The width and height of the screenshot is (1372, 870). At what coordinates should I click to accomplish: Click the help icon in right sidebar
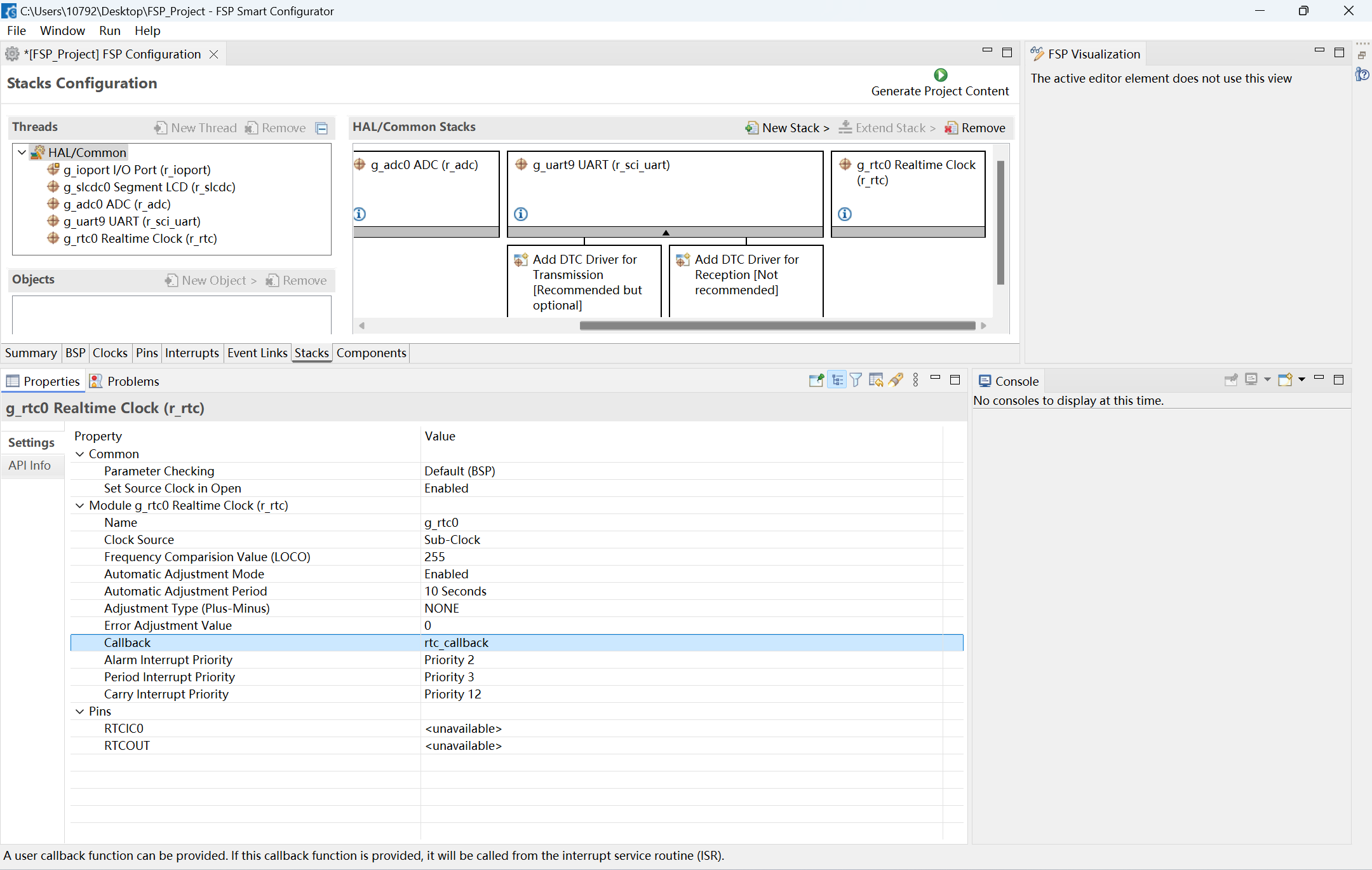tap(1362, 75)
